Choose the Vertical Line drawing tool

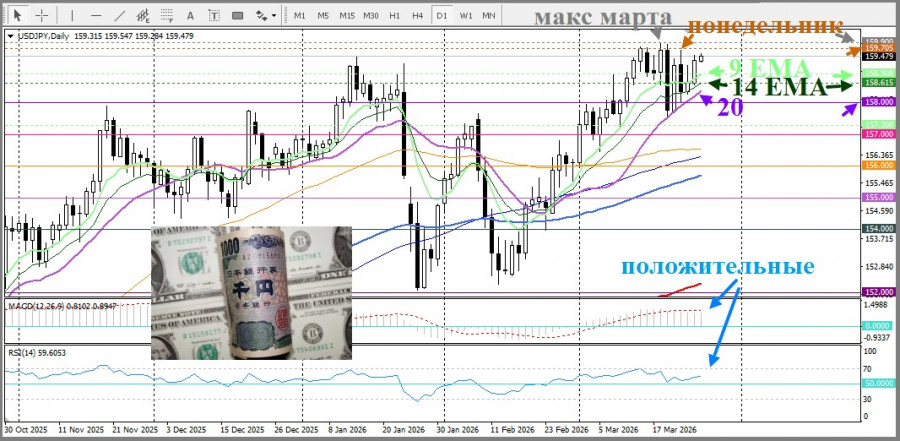coord(72,16)
